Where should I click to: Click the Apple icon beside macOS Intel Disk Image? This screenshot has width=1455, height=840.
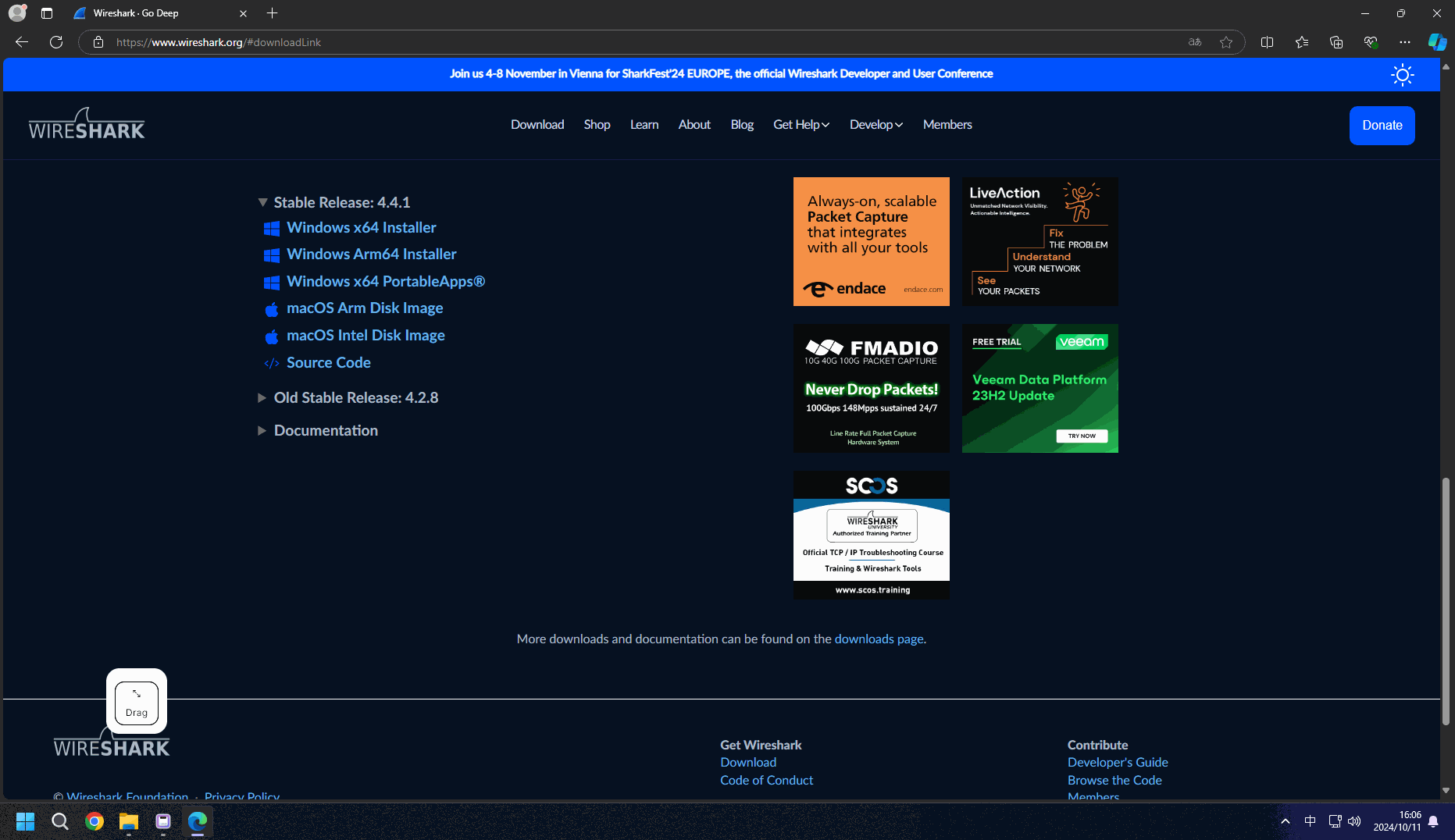[x=272, y=336]
